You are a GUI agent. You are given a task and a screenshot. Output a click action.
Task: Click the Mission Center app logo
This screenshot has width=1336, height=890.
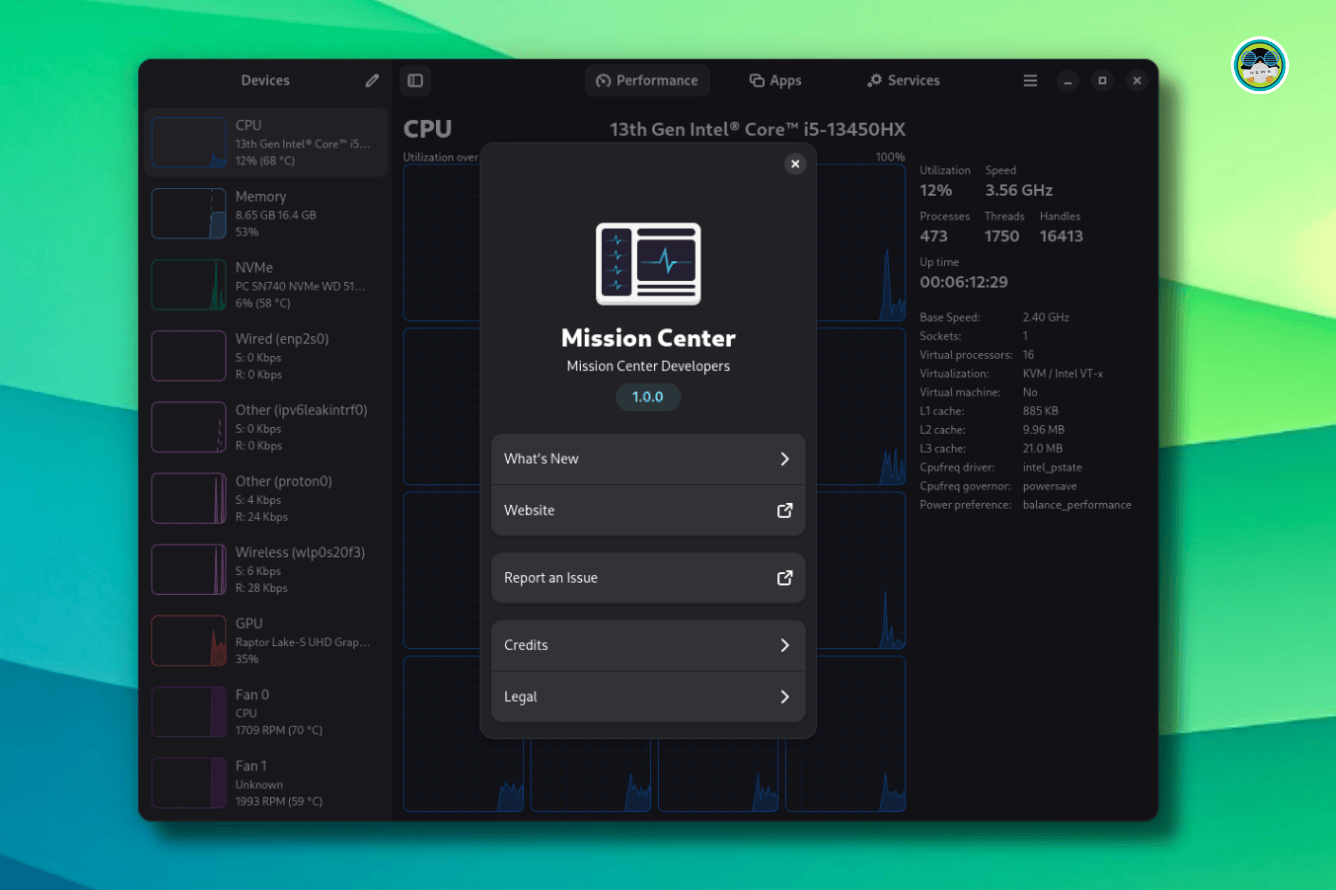click(x=648, y=264)
